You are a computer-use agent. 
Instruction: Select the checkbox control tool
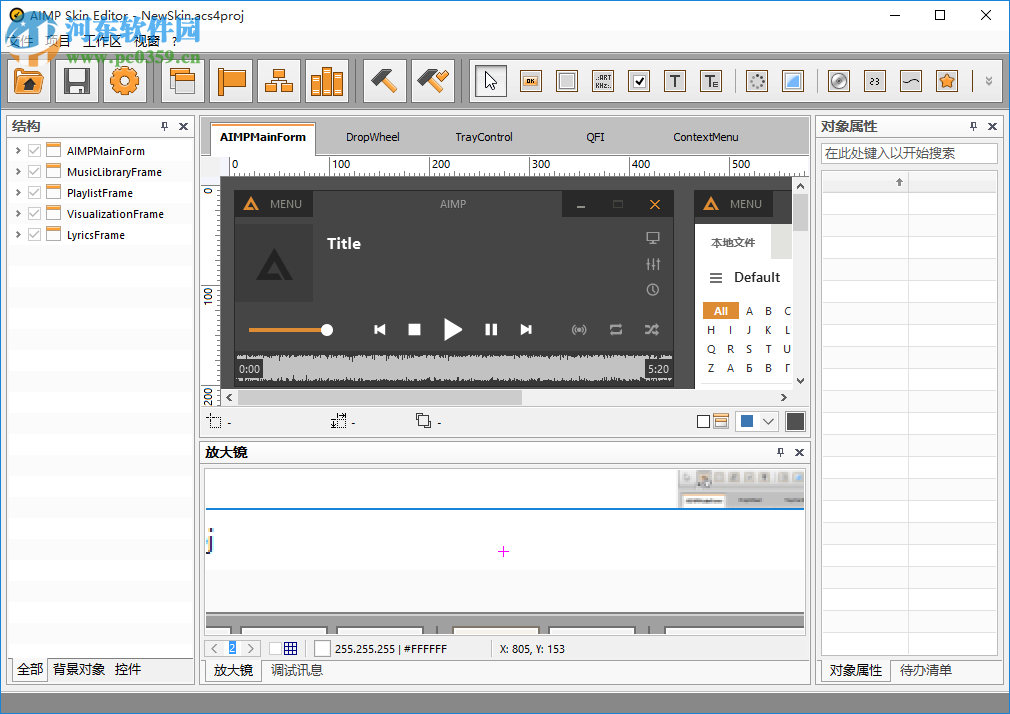pyautogui.click(x=639, y=81)
